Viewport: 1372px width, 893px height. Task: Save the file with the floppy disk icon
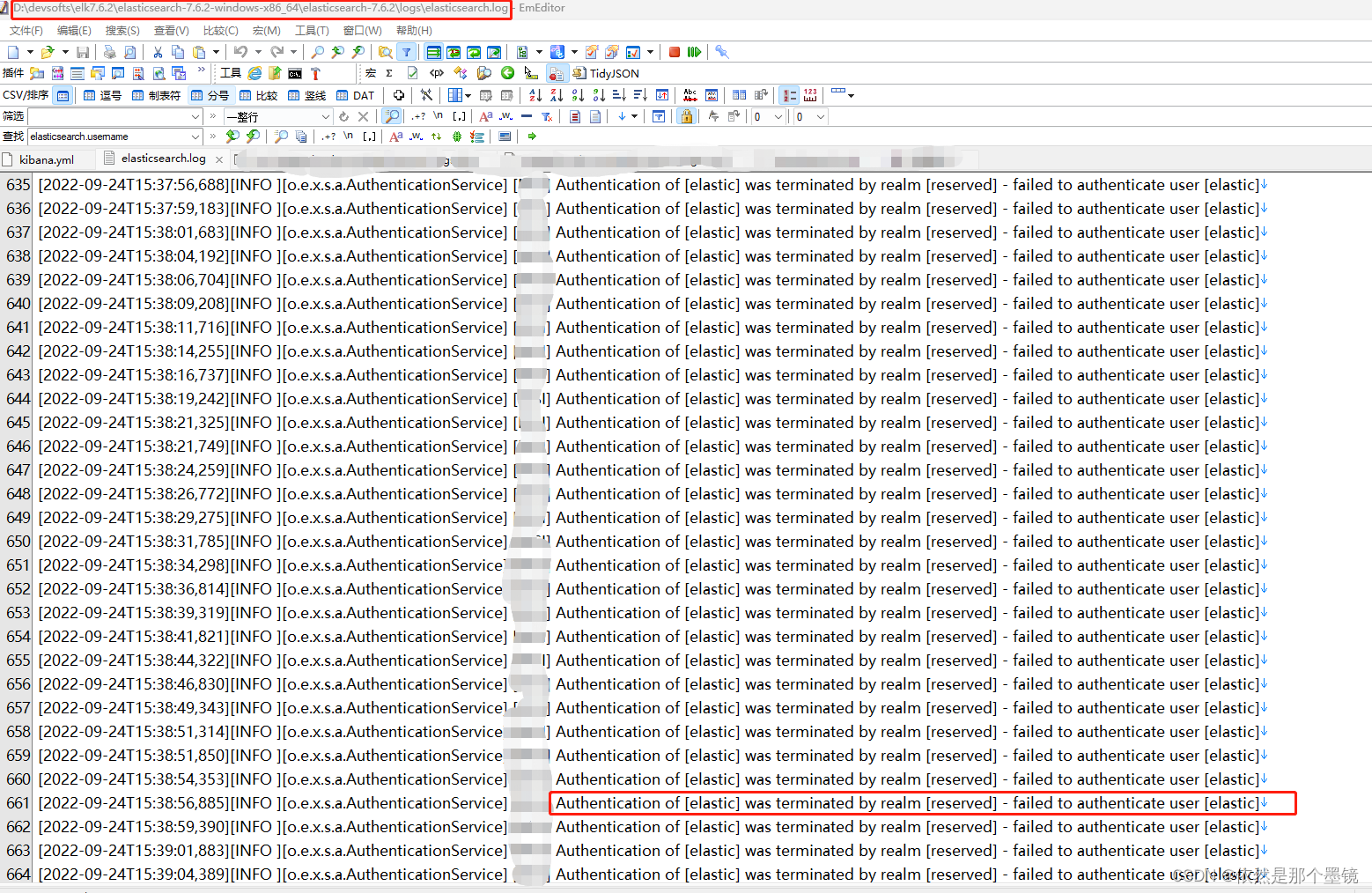click(x=83, y=52)
